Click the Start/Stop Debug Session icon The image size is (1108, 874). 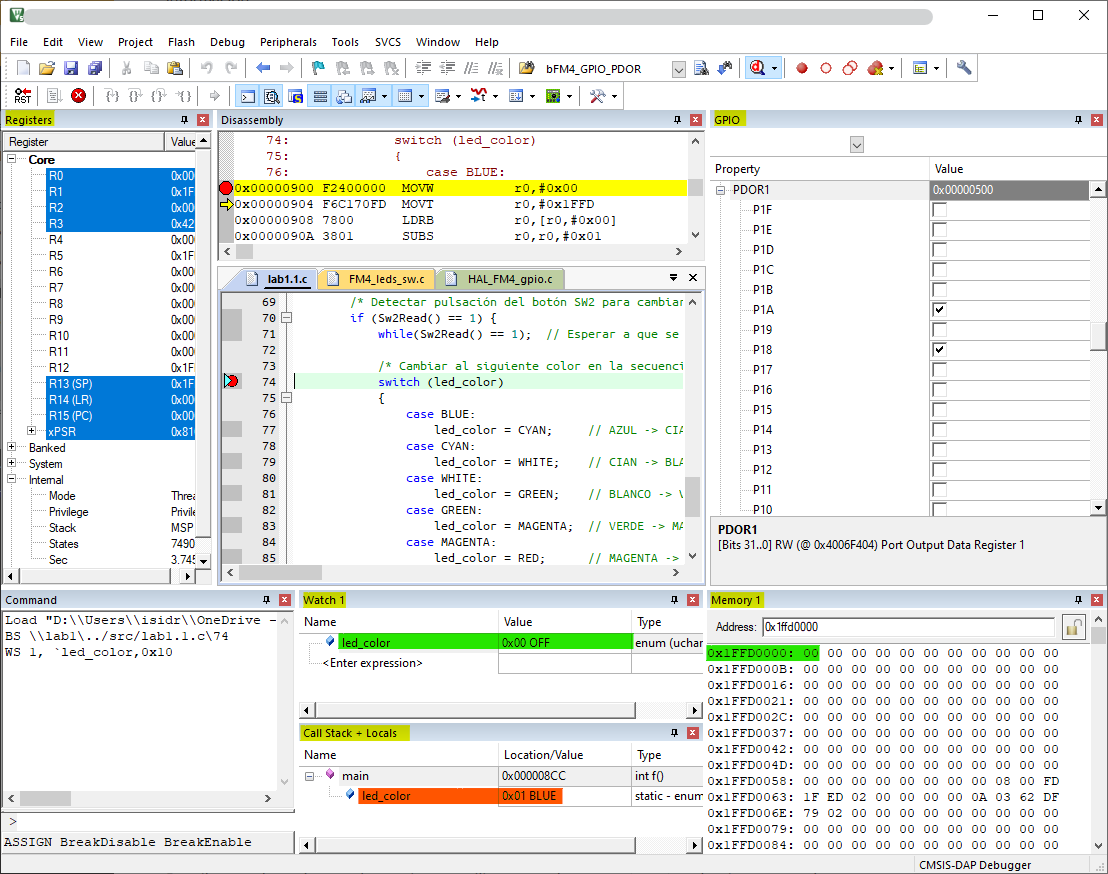[758, 68]
